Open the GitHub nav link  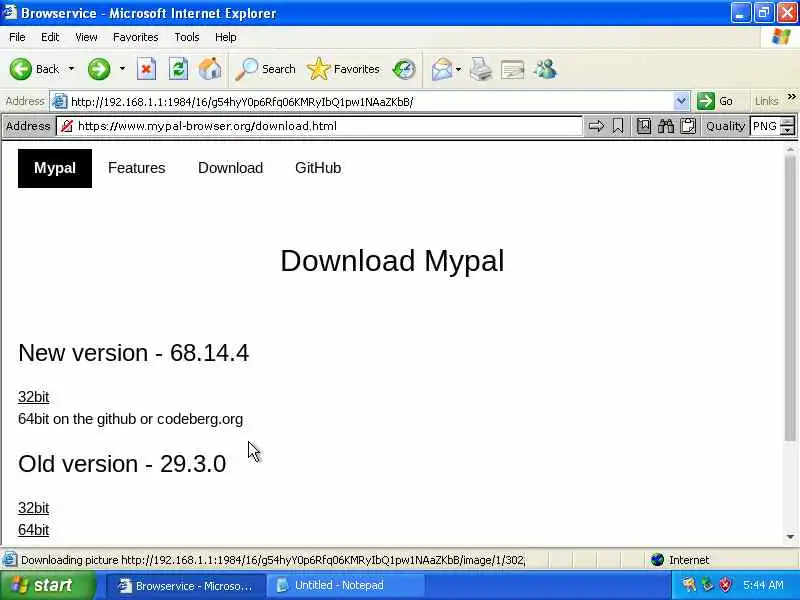point(318,168)
